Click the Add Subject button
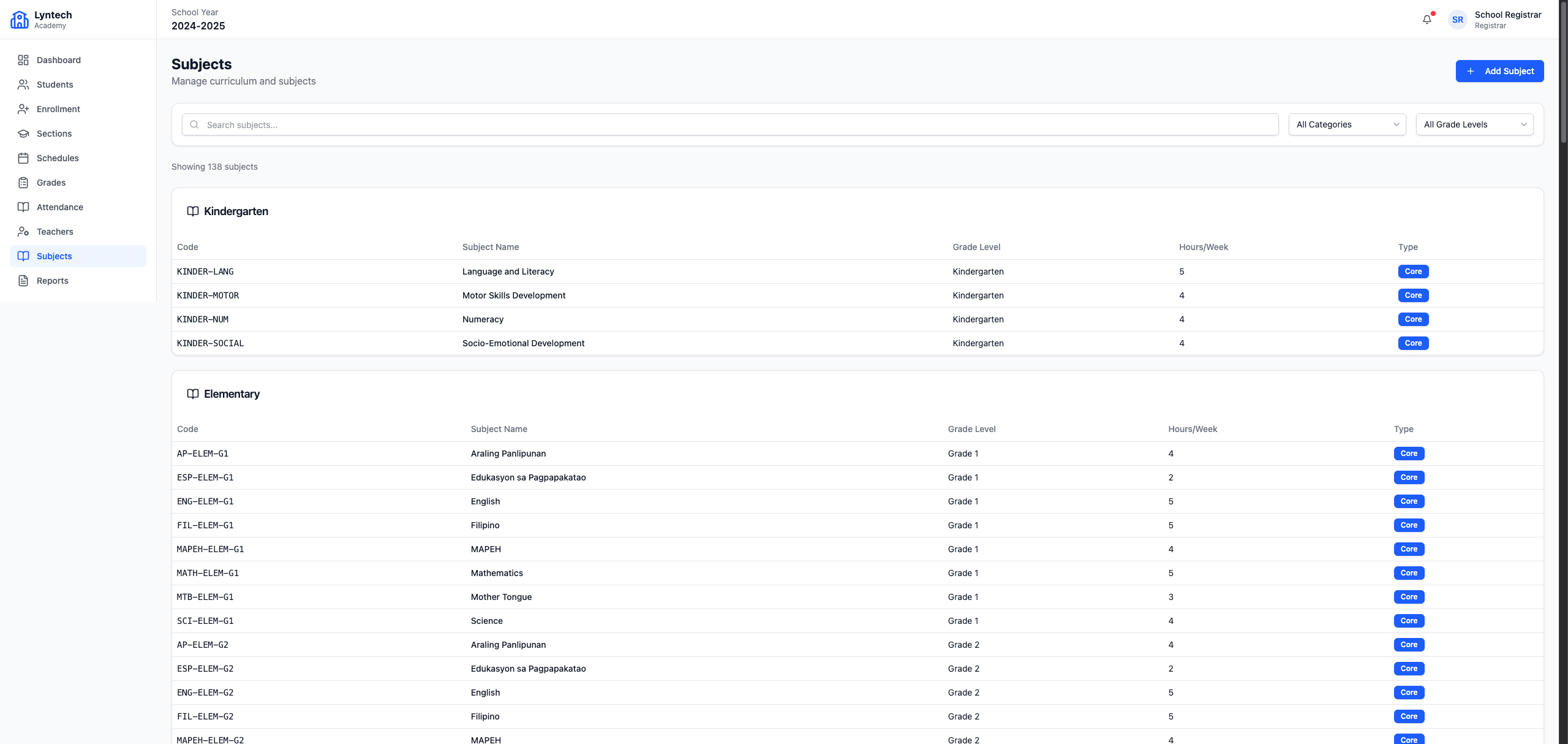Viewport: 1568px width, 744px height. coord(1499,71)
